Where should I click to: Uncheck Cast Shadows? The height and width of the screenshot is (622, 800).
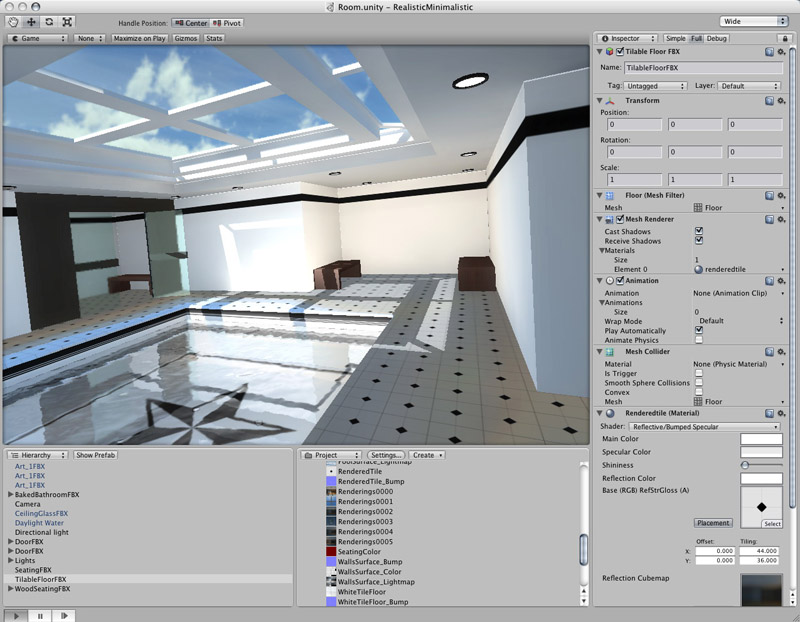699,232
